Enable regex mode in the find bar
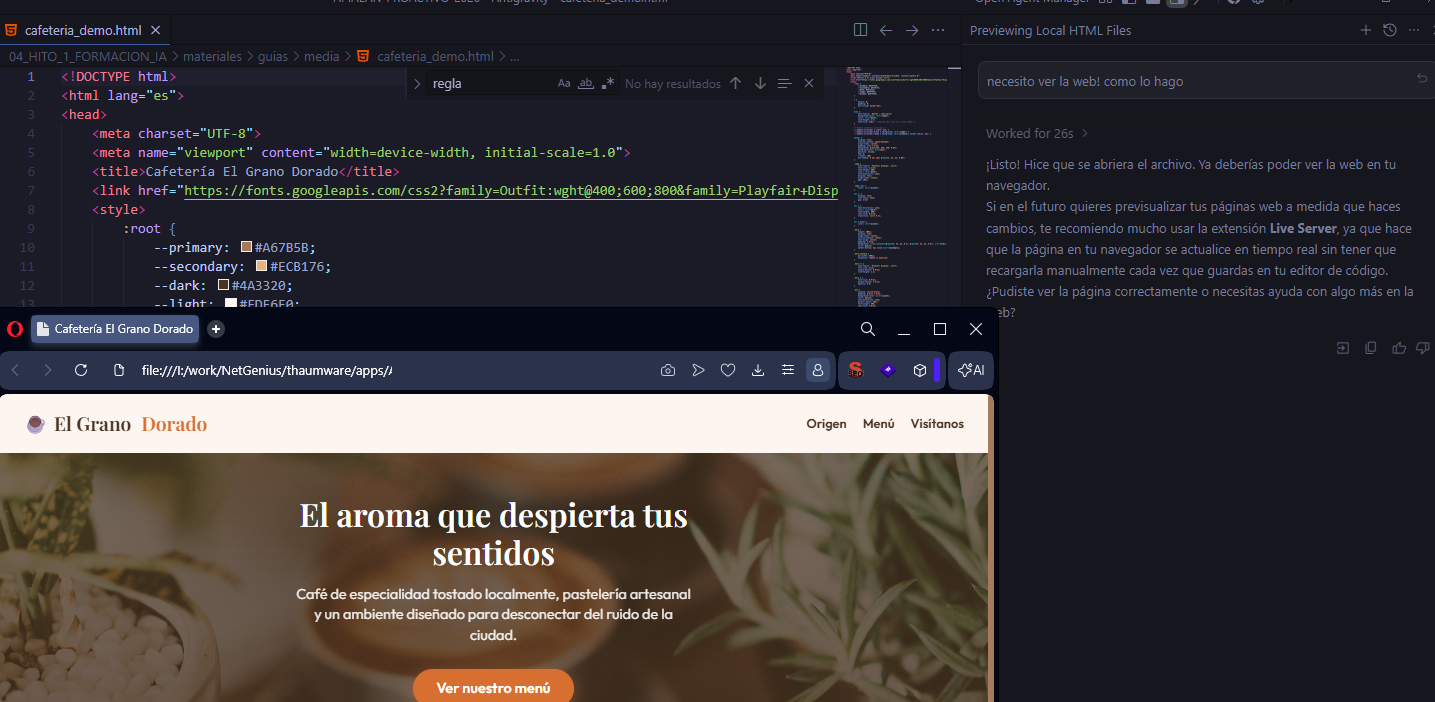Screen dimensions: 1435x702 coord(608,83)
